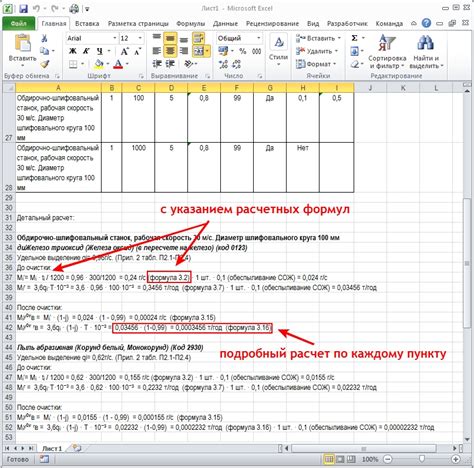Open the Arial font name dropdown
This screenshot has height=468, width=474.
tap(115, 38)
